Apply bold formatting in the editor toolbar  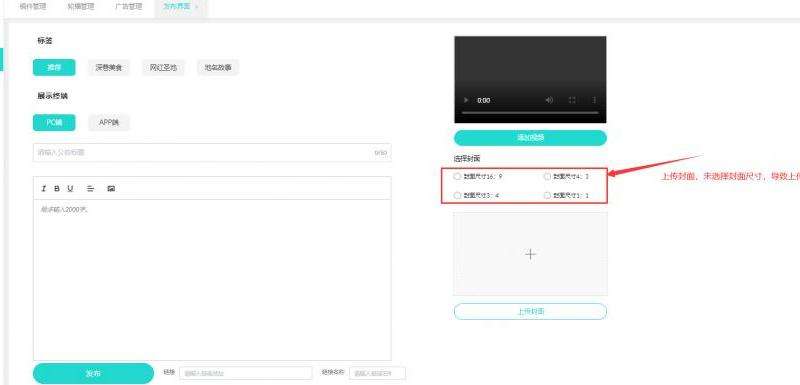[57, 189]
